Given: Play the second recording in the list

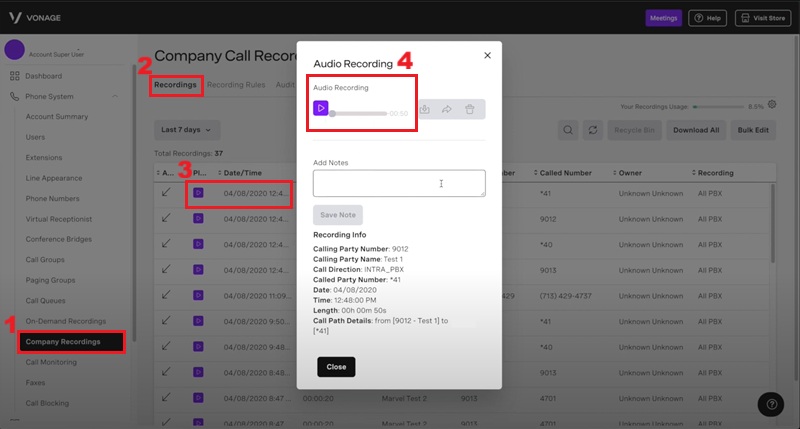Looking at the screenshot, I should point(198,218).
